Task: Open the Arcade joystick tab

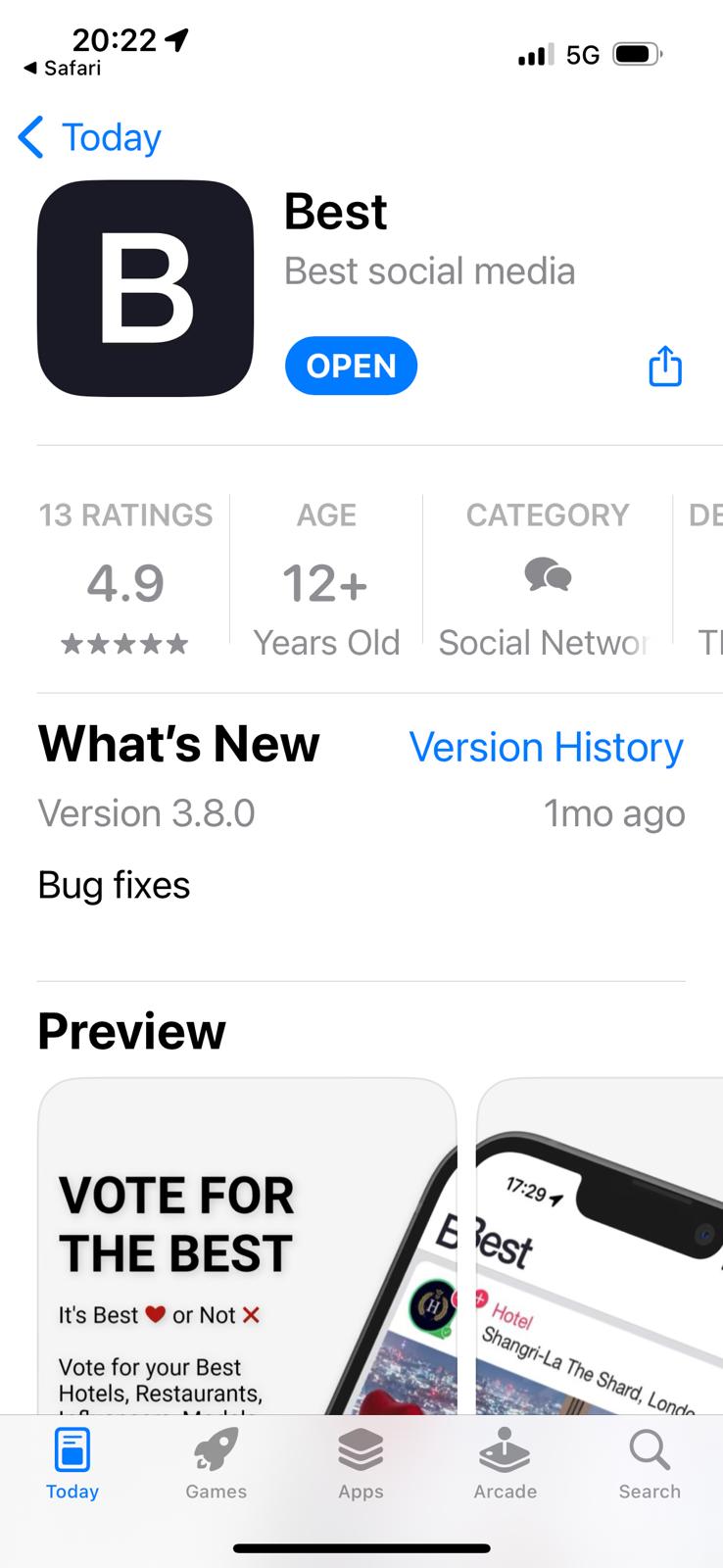Action: tap(505, 1449)
